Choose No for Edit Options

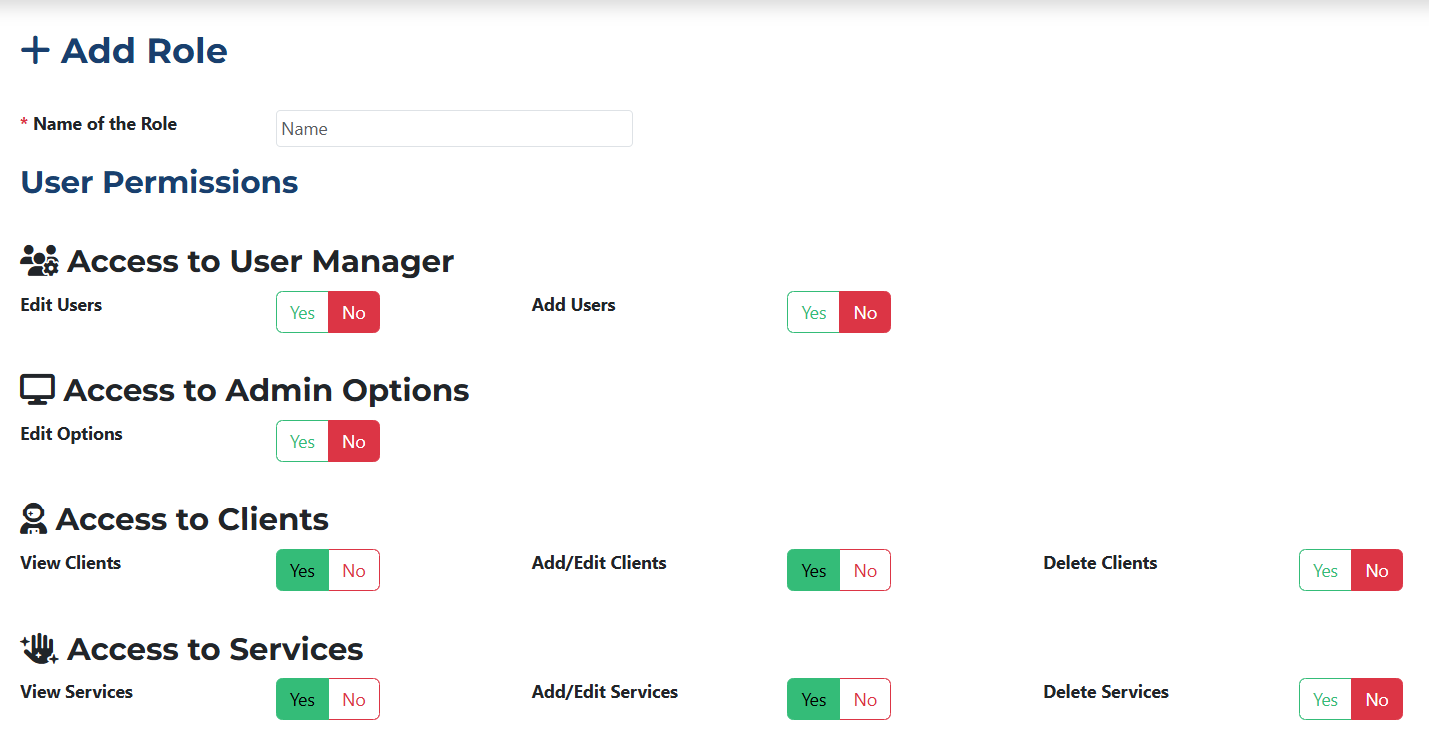(354, 442)
